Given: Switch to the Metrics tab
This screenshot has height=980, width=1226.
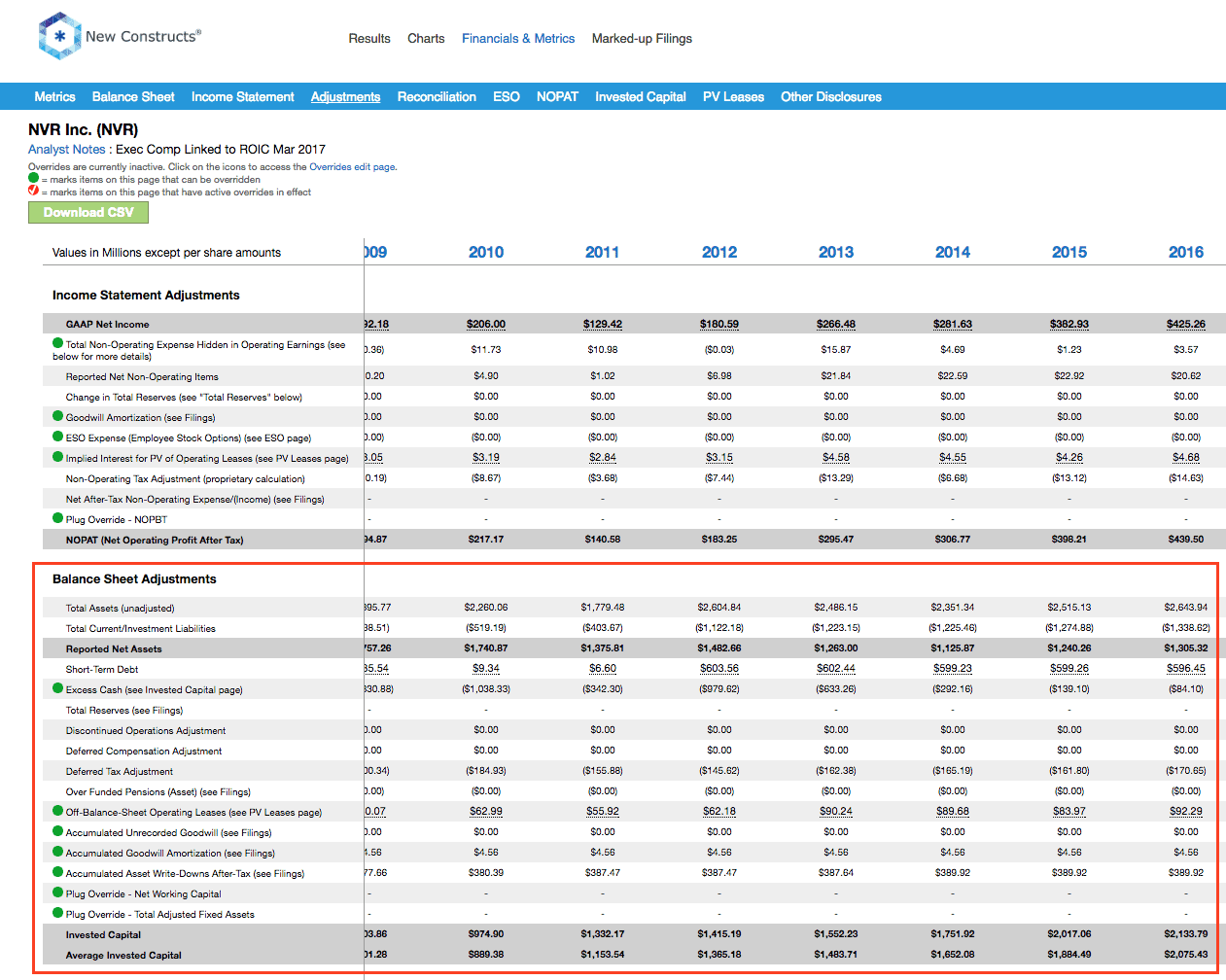Looking at the screenshot, I should [54, 97].
